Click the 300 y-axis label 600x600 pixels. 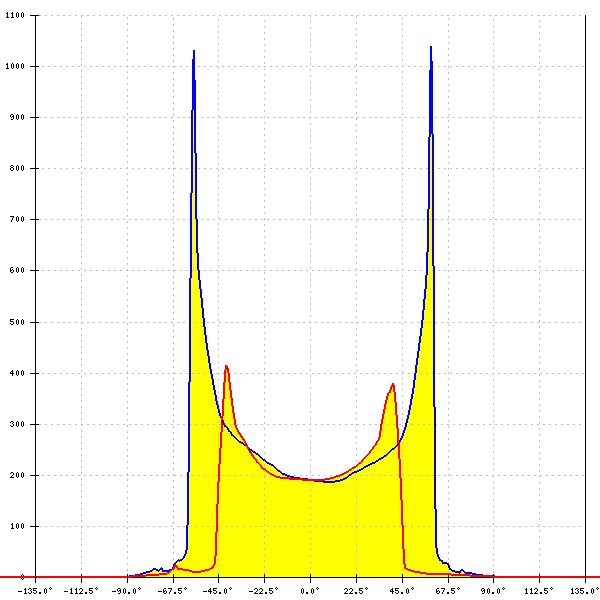(x=17, y=424)
